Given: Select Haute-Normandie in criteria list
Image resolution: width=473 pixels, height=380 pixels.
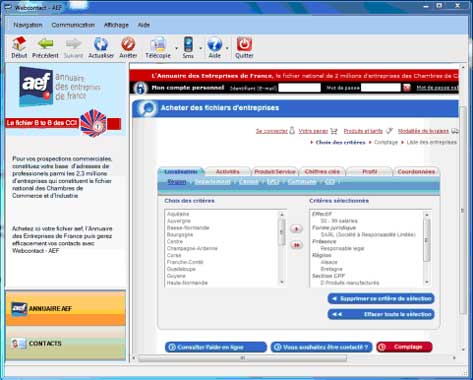Looking at the screenshot, I should 187,283.
